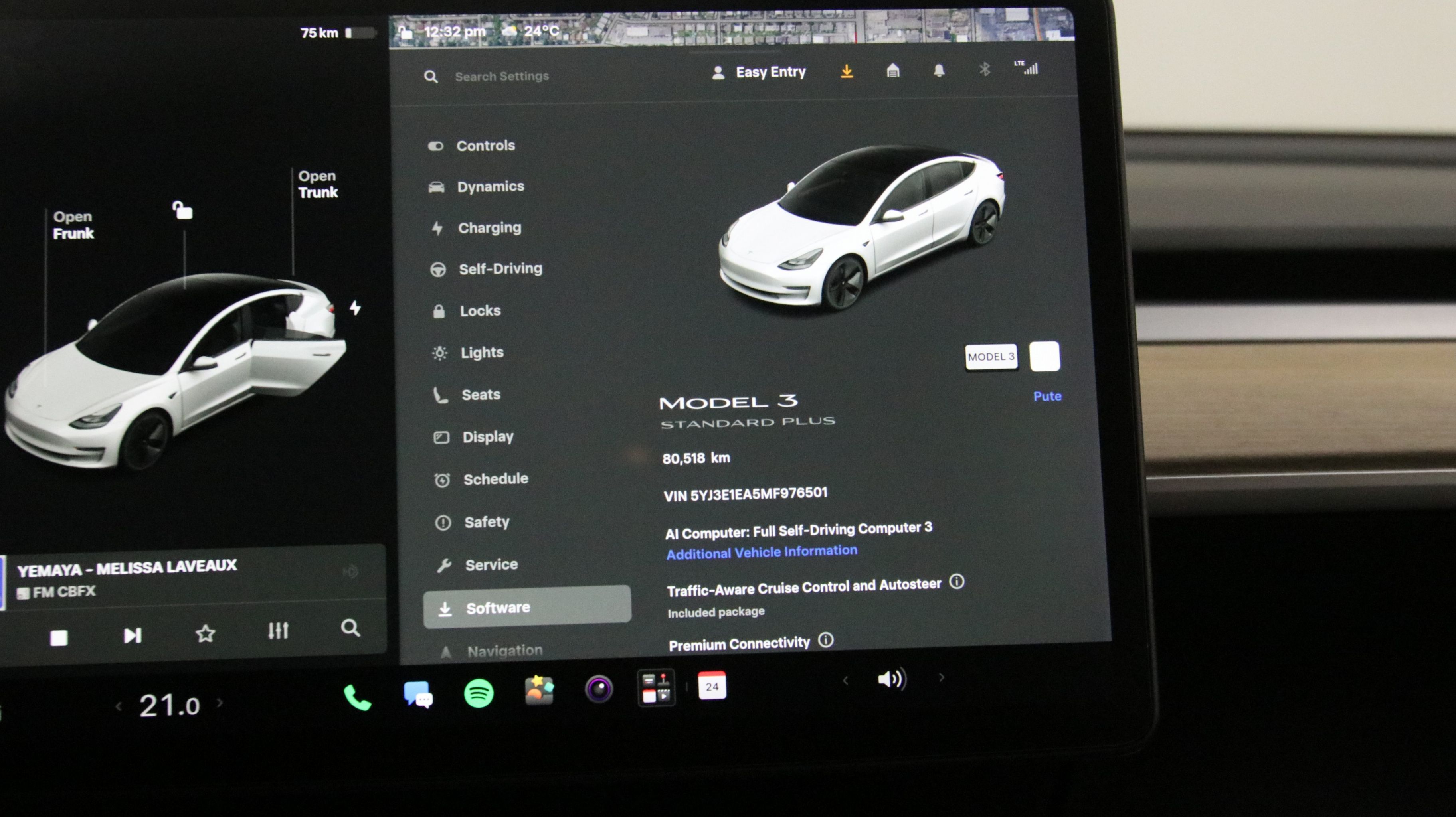The height and width of the screenshot is (817, 1456).
Task: Skip to next station
Action: pos(132,635)
